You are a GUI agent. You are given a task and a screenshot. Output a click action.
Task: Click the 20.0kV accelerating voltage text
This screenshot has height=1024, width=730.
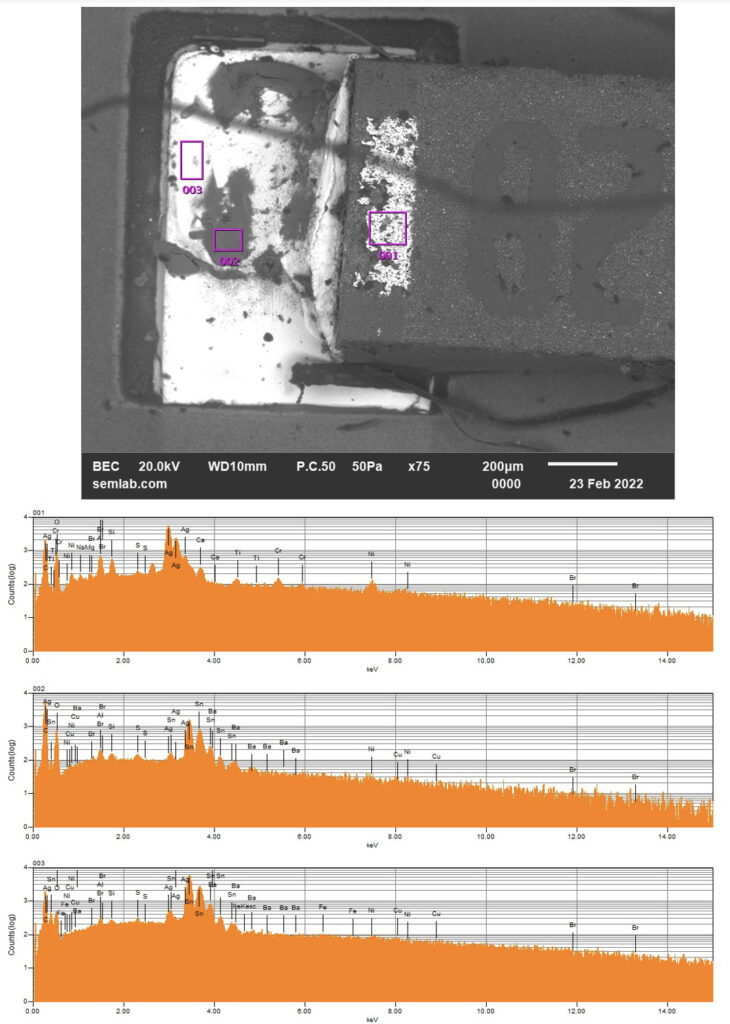160,466
